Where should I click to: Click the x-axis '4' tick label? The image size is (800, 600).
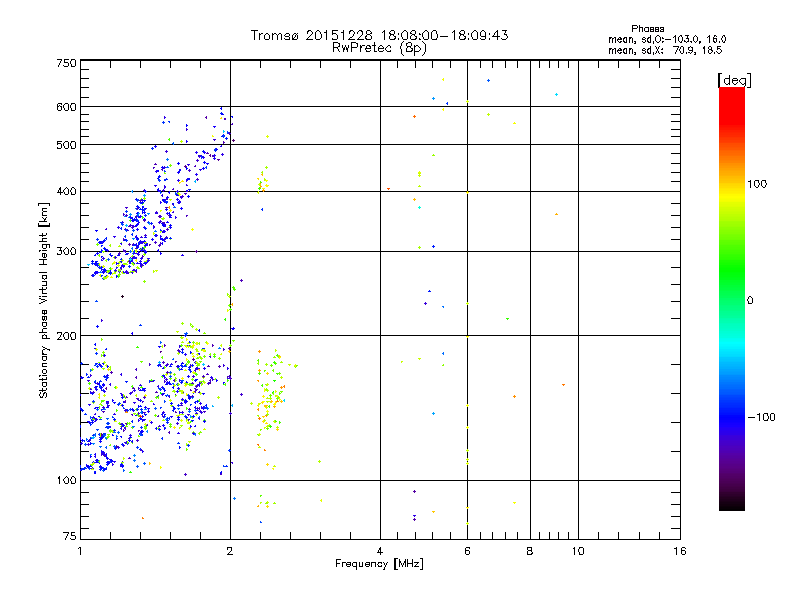(x=380, y=551)
